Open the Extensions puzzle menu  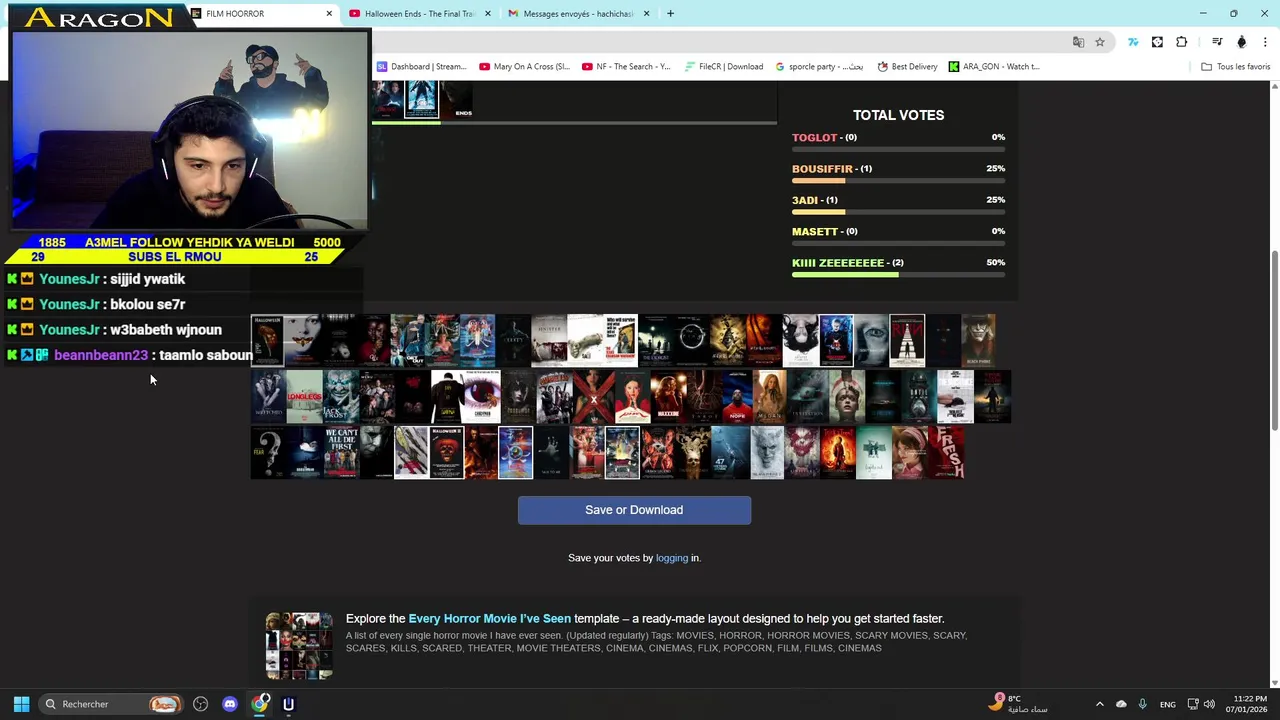[x=1182, y=42]
